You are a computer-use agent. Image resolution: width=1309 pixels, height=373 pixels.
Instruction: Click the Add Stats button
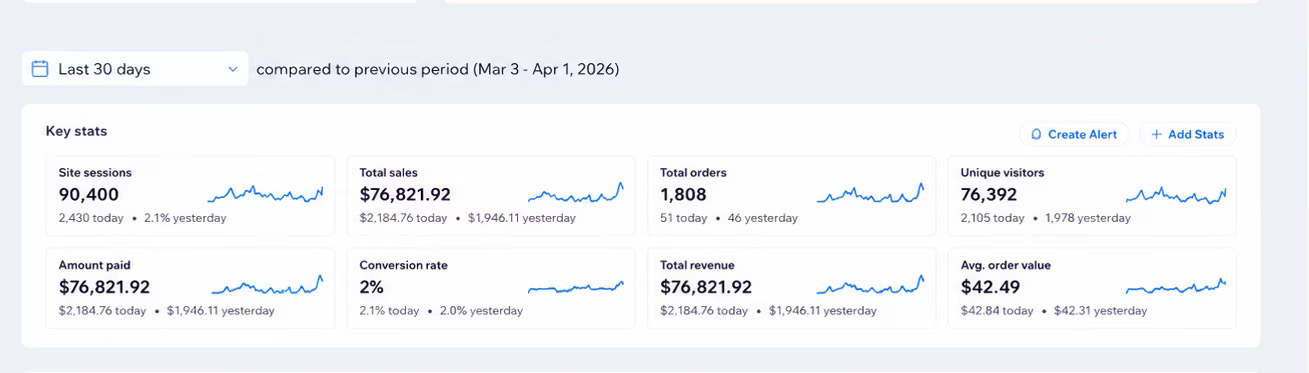point(1188,134)
